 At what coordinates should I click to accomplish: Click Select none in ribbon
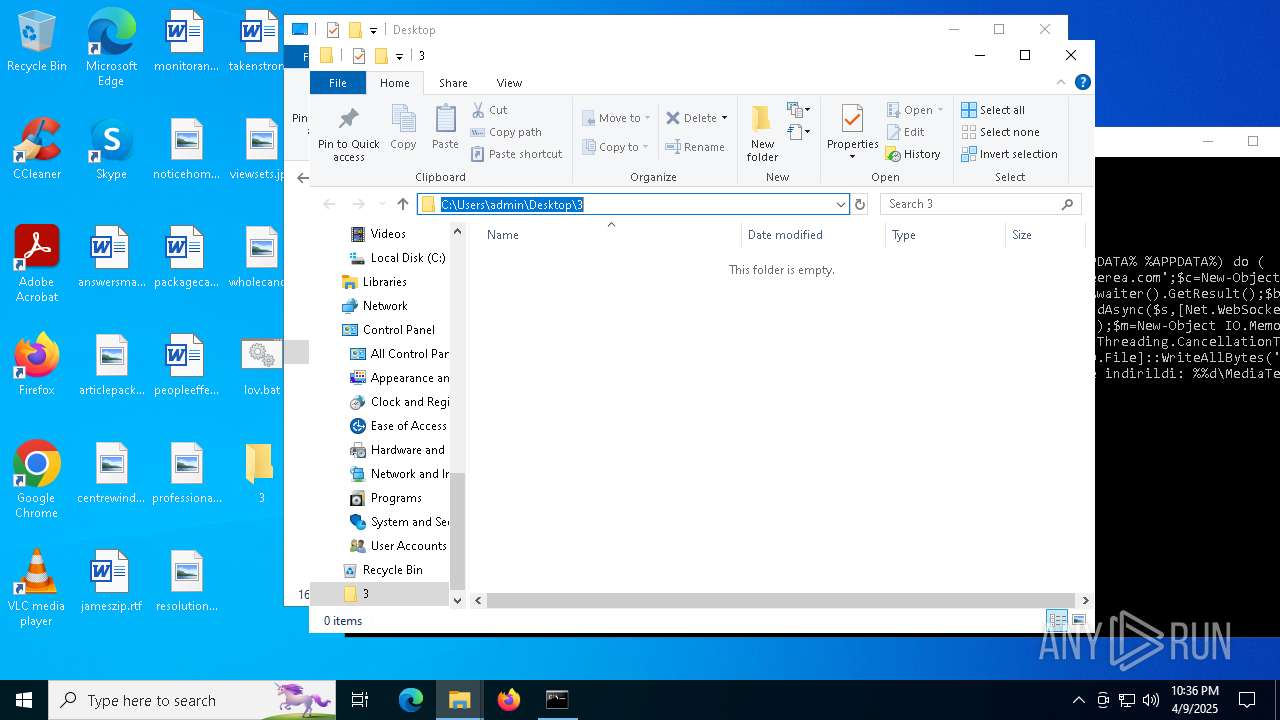(1000, 132)
